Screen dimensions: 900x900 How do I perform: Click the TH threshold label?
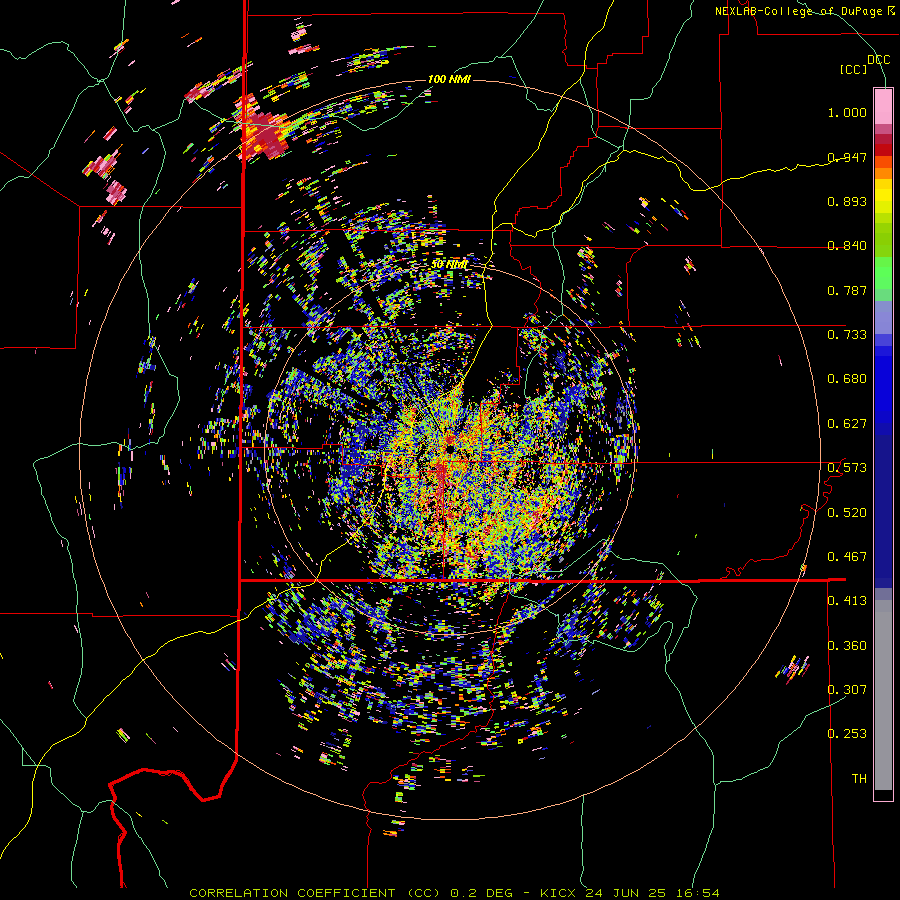[x=859, y=779]
